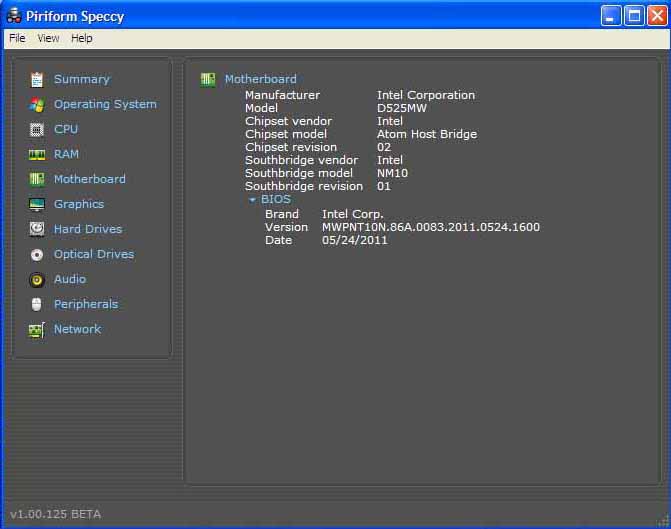Click the BIOS label text

coord(276,199)
